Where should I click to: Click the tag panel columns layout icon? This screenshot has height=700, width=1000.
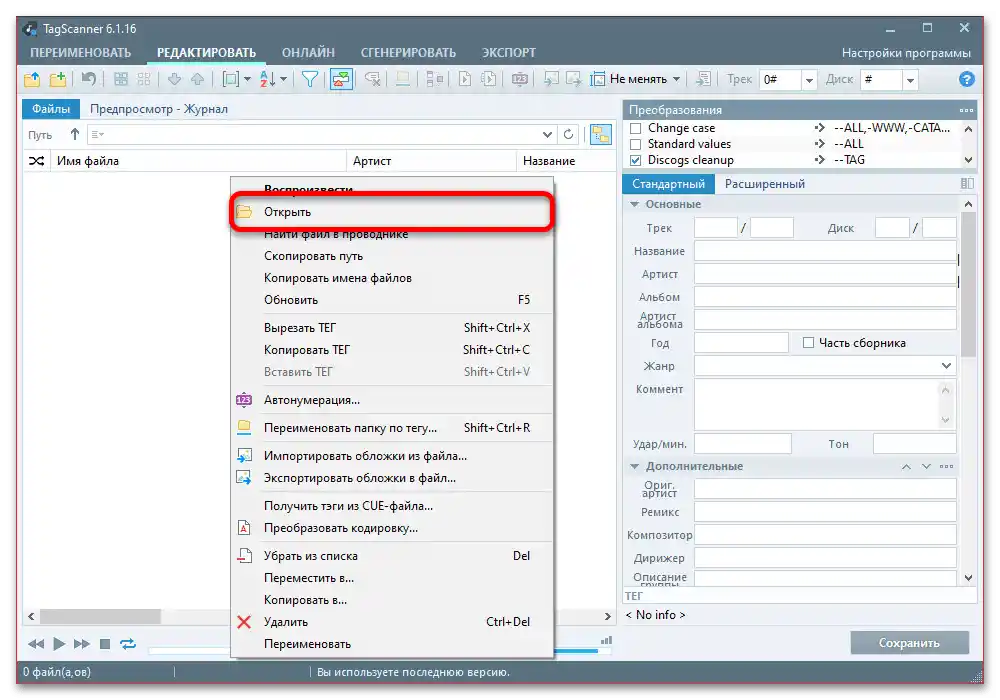pos(967,184)
